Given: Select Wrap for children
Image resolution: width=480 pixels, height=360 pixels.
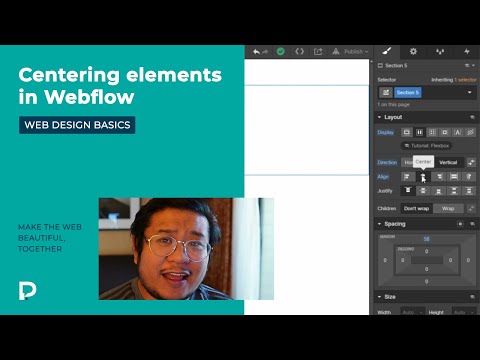Looking at the screenshot, I should point(448,208).
